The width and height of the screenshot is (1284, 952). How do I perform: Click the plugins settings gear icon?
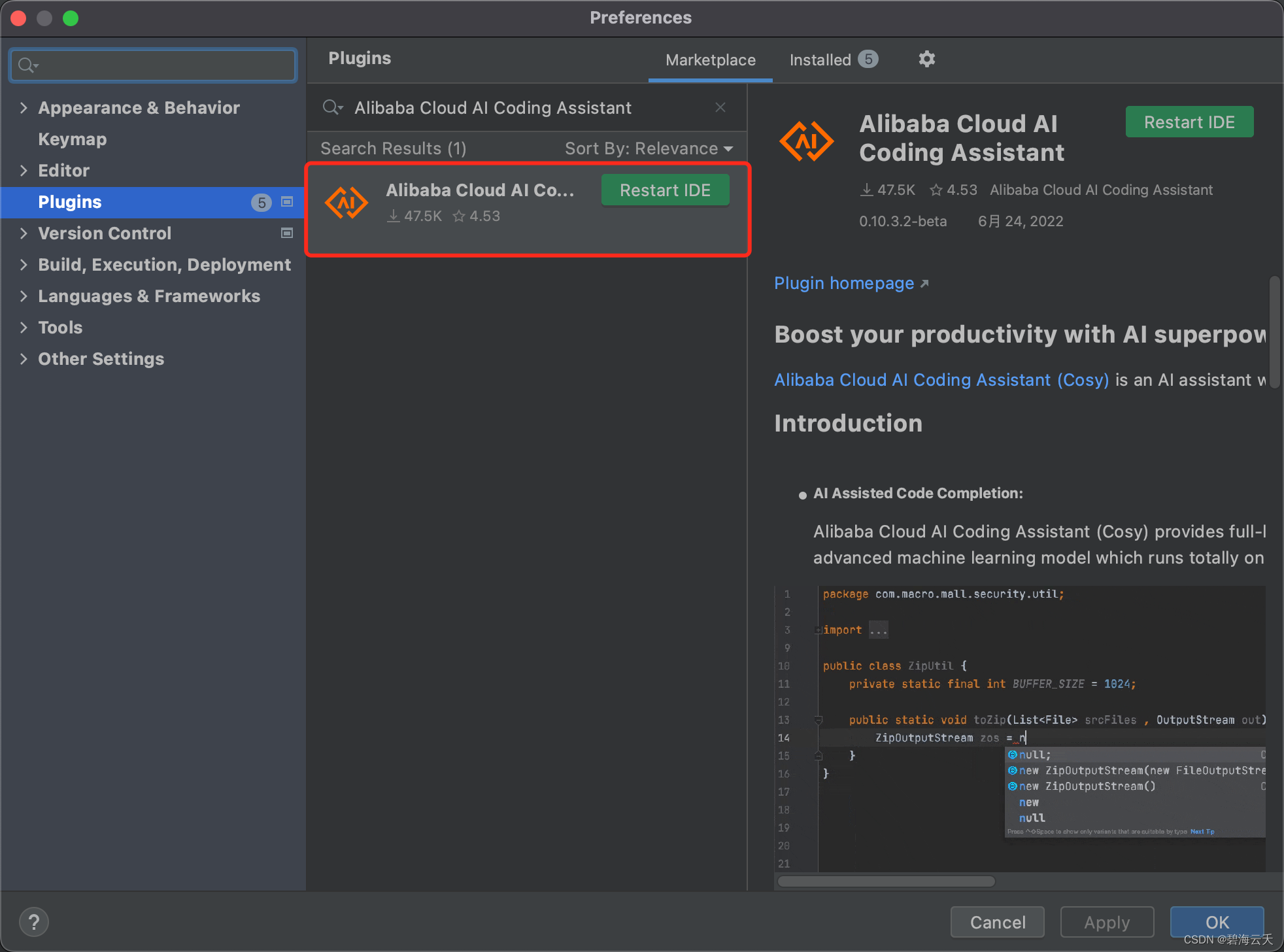pos(926,59)
